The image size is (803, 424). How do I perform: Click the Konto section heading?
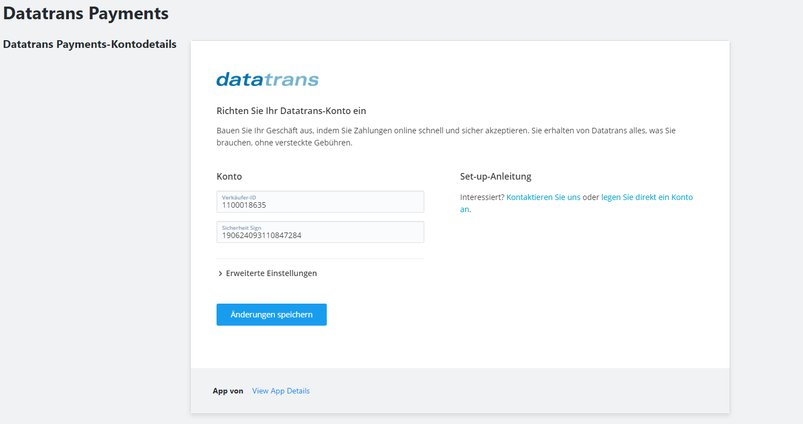[x=229, y=176]
